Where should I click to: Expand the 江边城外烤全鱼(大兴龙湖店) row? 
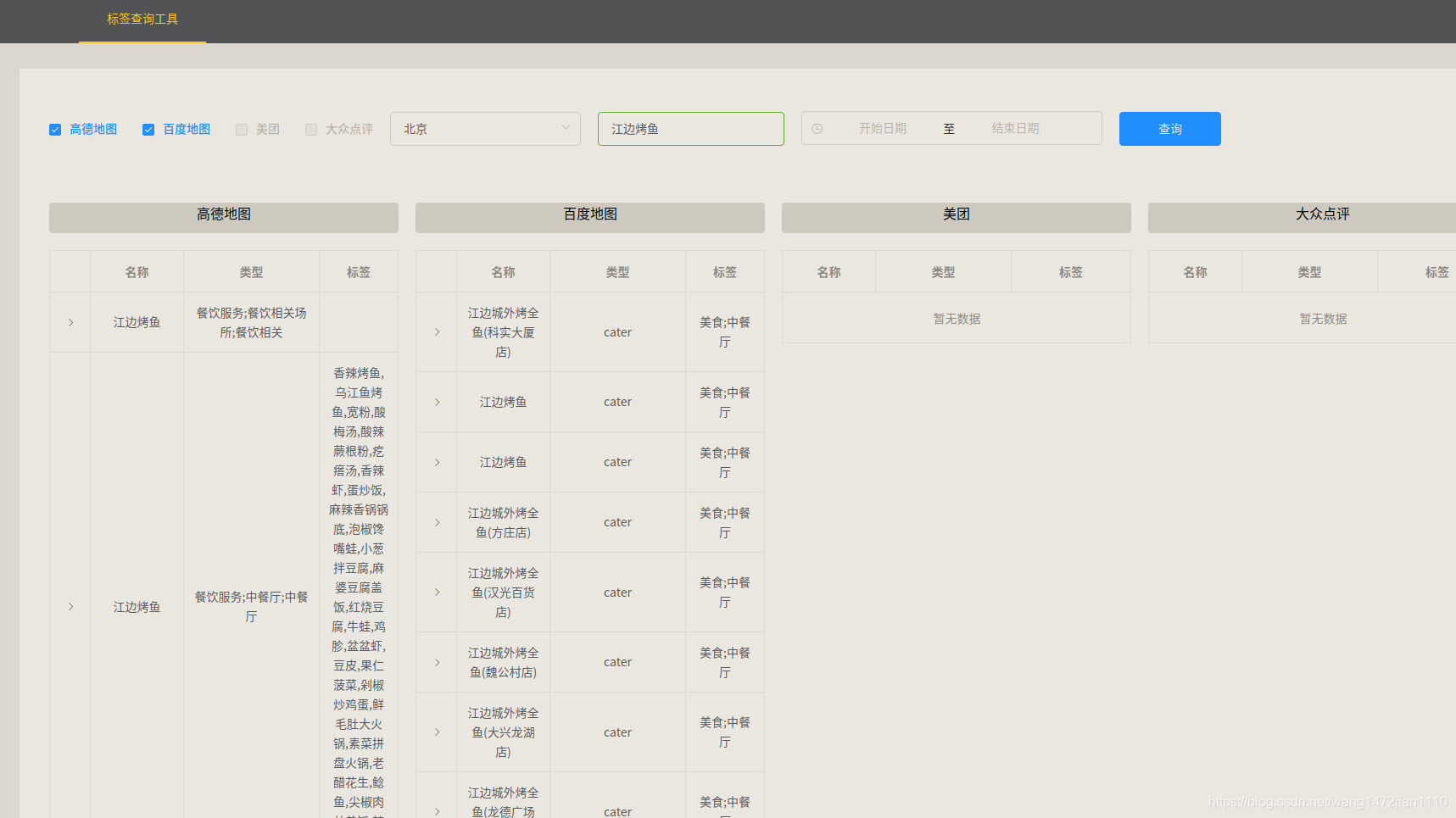pos(437,732)
